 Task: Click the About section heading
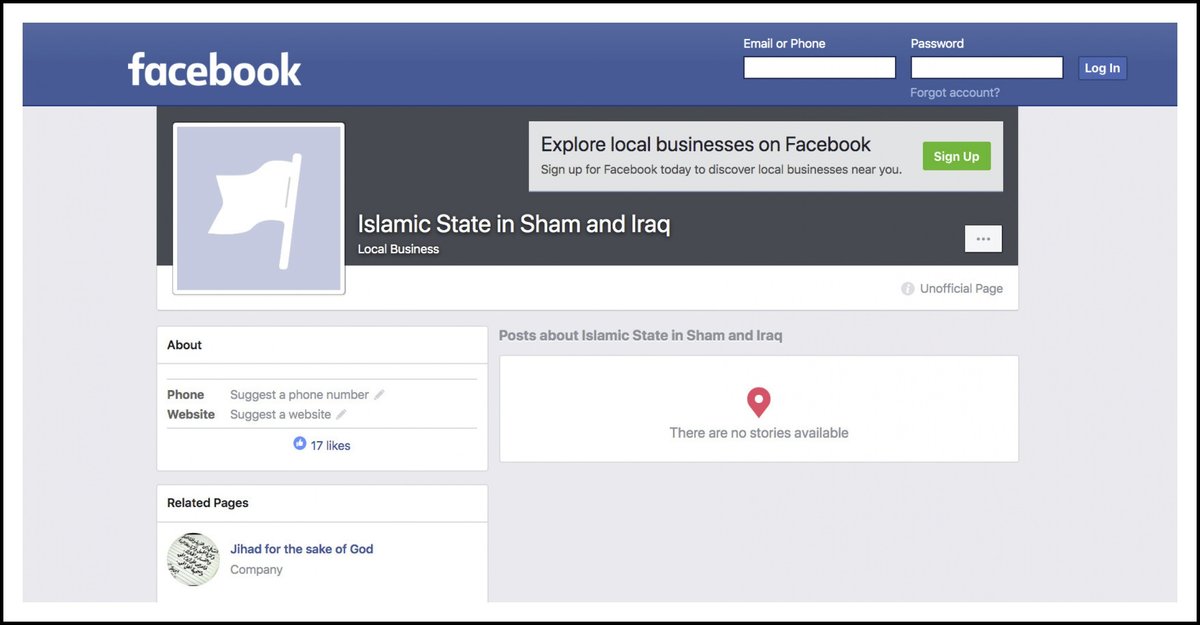pyautogui.click(x=184, y=345)
